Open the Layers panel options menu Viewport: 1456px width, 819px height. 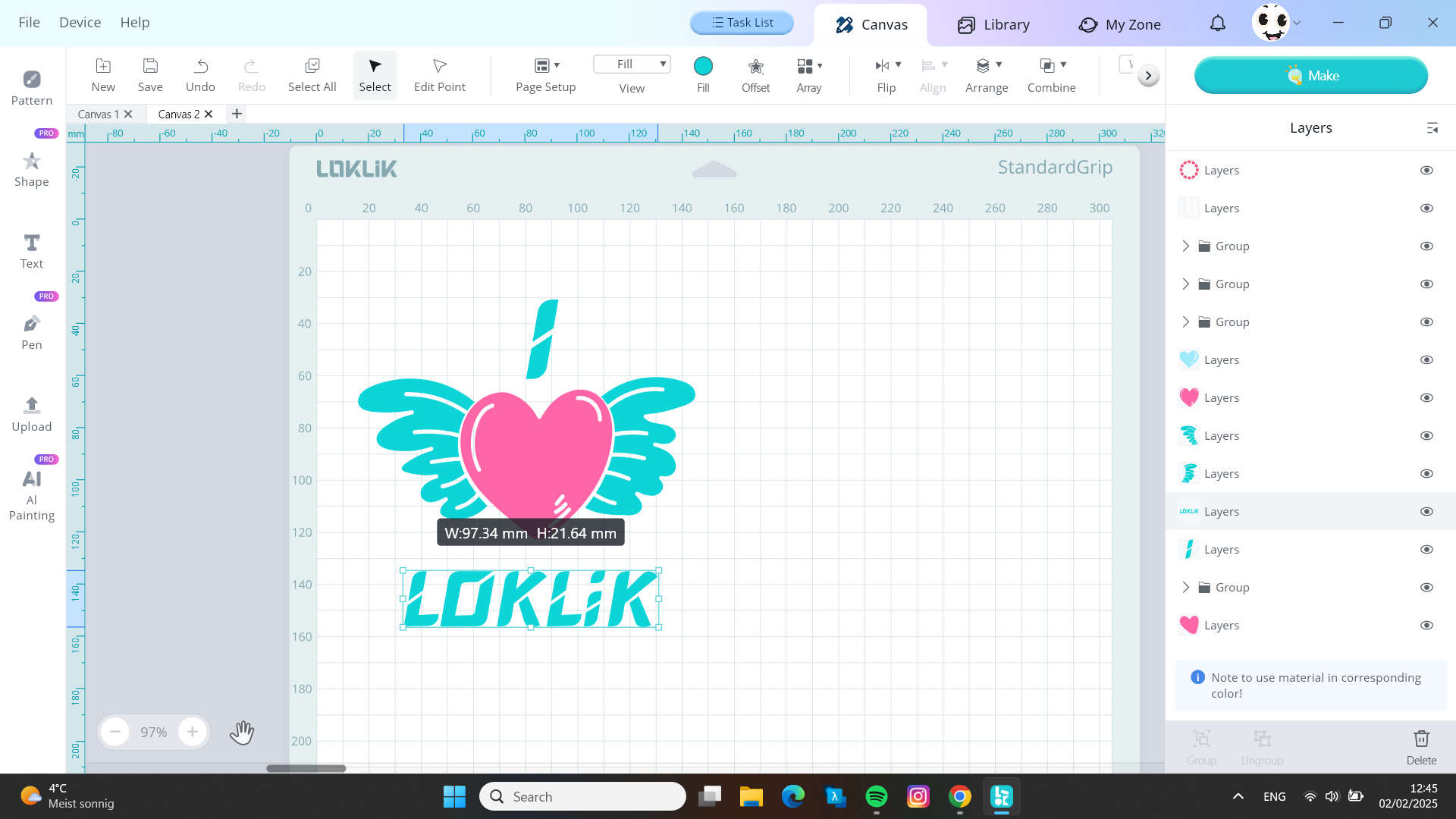point(1432,128)
